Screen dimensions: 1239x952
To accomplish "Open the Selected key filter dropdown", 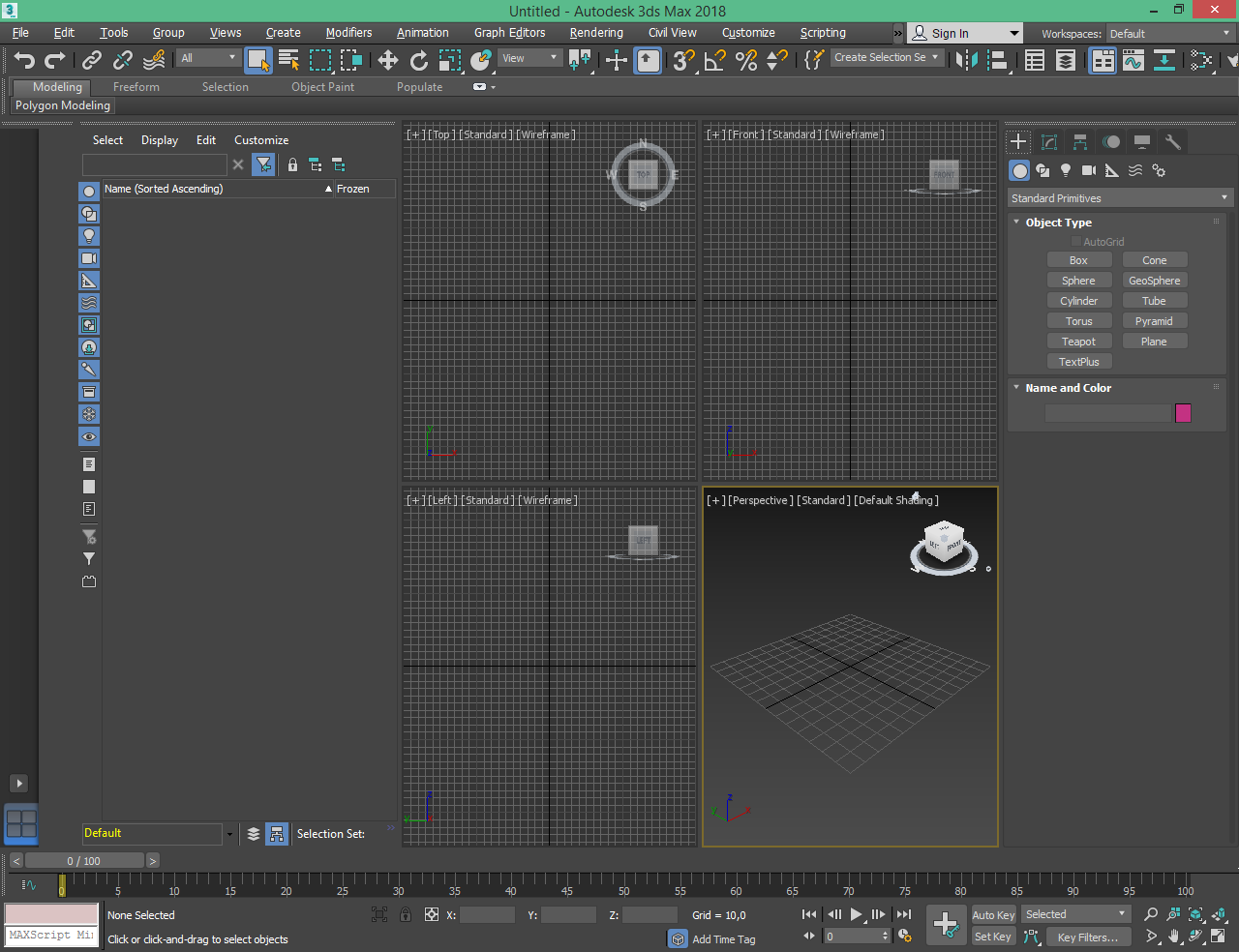I will (x=1076, y=914).
